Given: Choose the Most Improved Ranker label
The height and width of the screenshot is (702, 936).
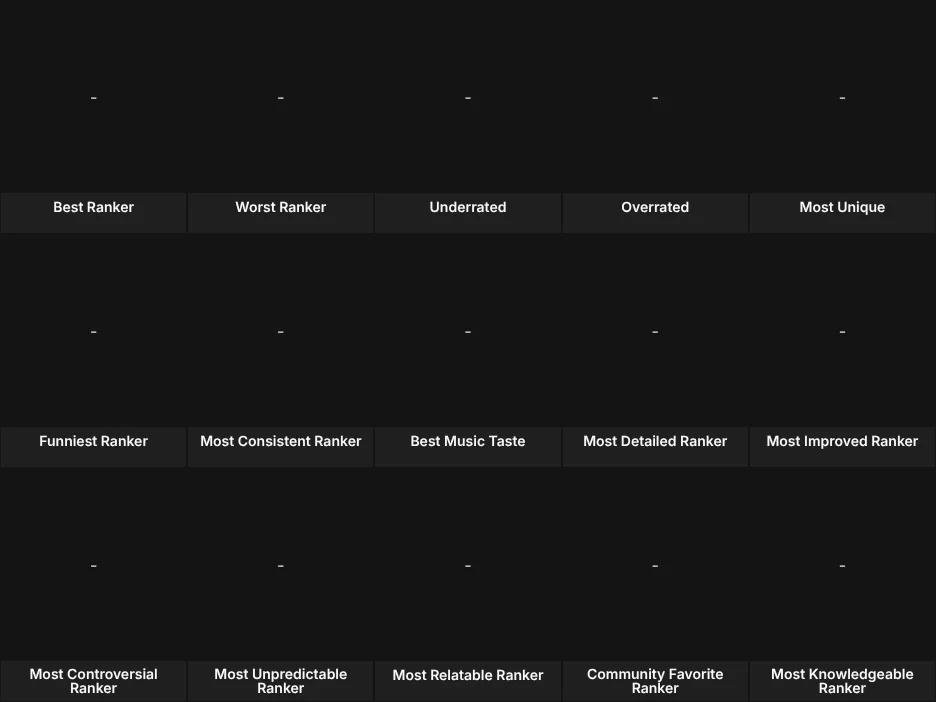Looking at the screenshot, I should (842, 441).
